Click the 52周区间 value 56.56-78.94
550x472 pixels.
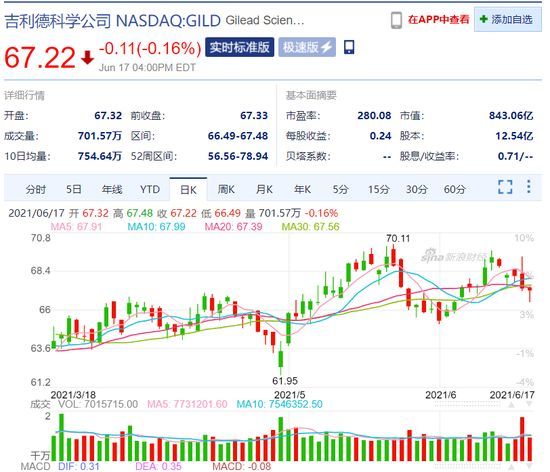click(x=238, y=156)
